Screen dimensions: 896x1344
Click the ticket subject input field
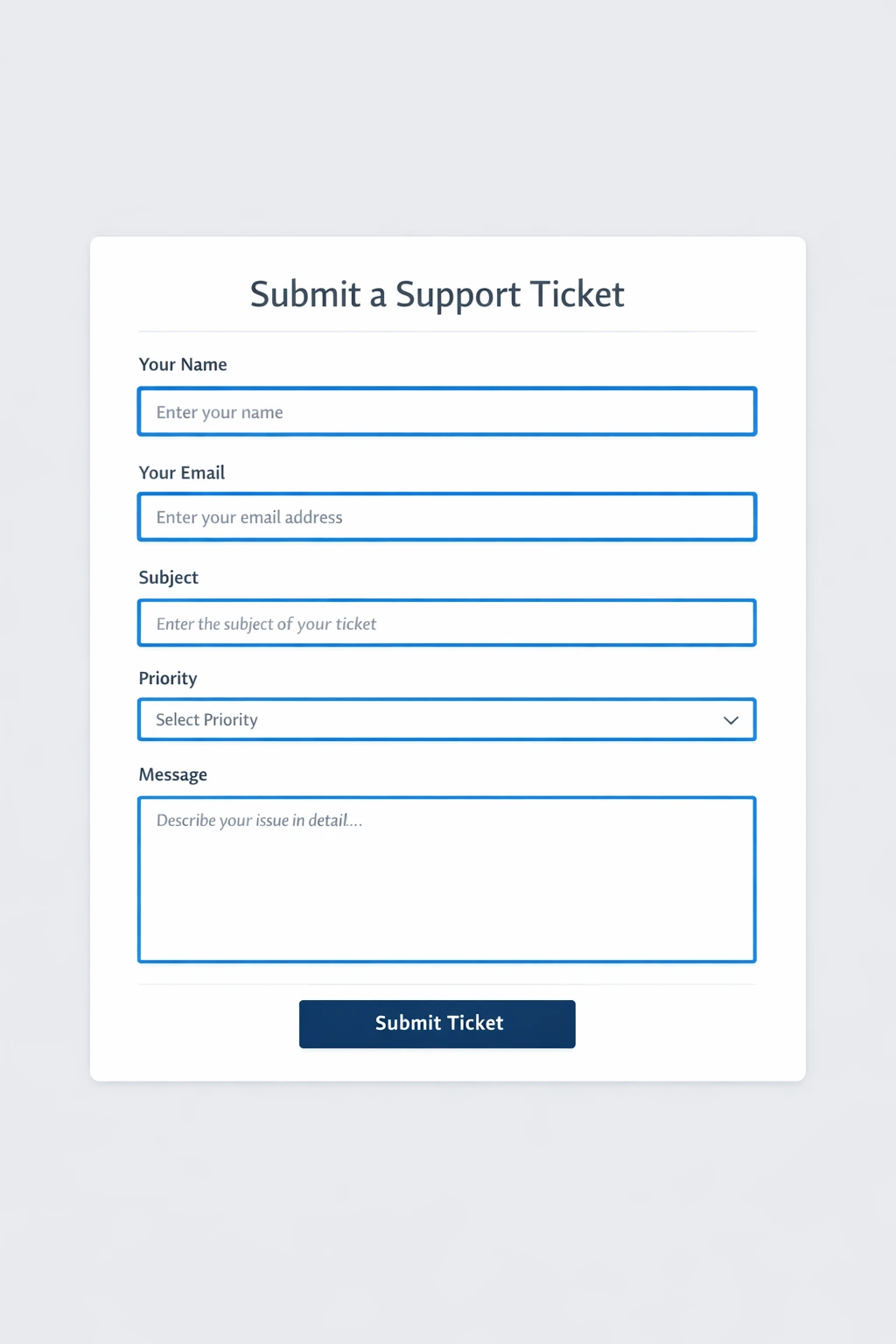[446, 623]
